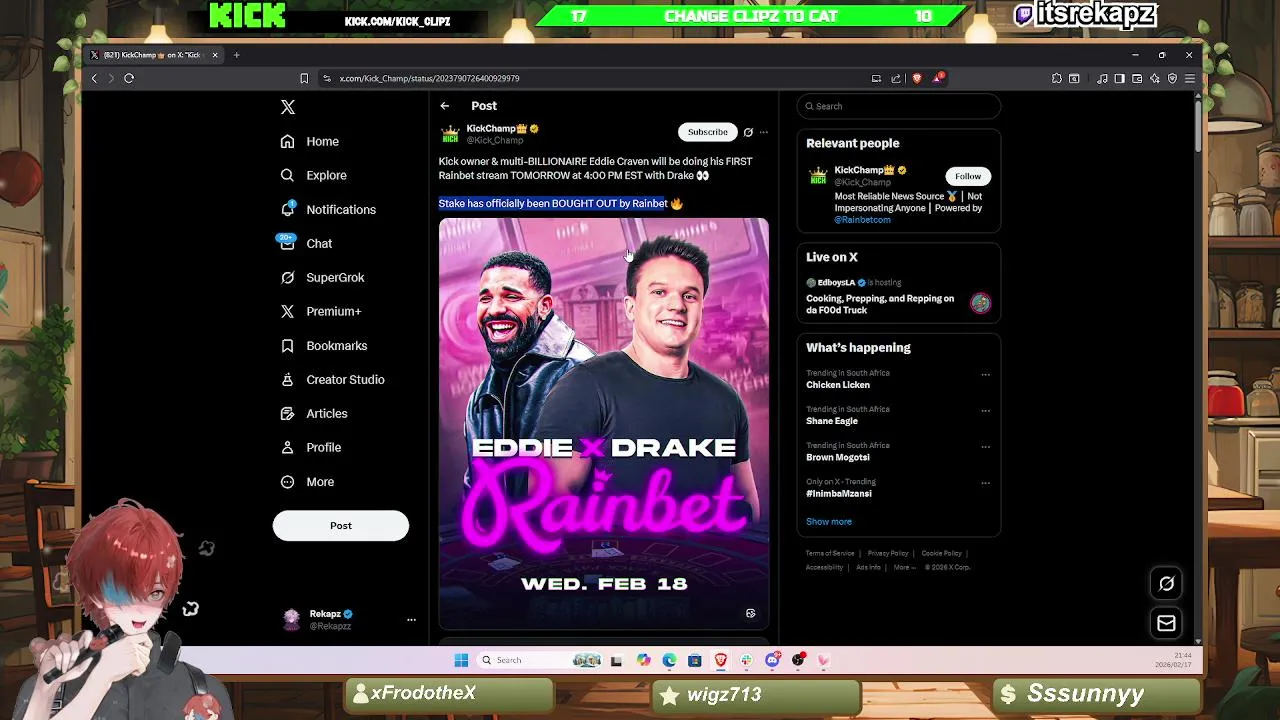Click the Grok icon beside Subscribe

click(x=748, y=132)
